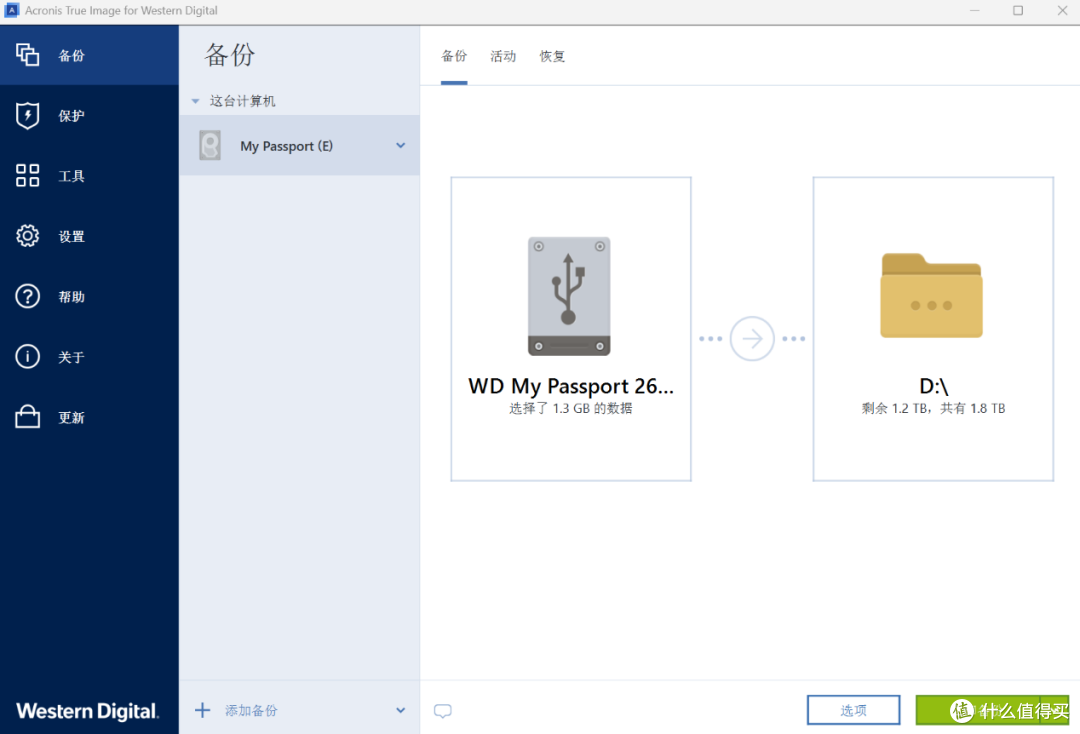Open the 备份 section in sidebar
1080x734 pixels.
(x=89, y=55)
